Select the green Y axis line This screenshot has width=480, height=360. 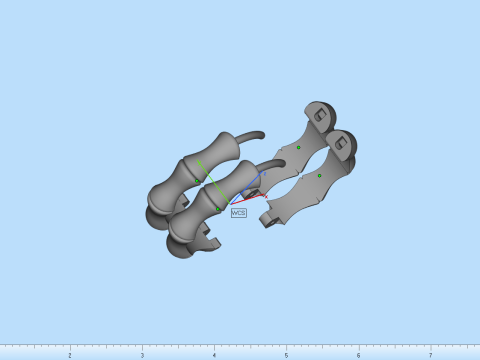(x=213, y=182)
